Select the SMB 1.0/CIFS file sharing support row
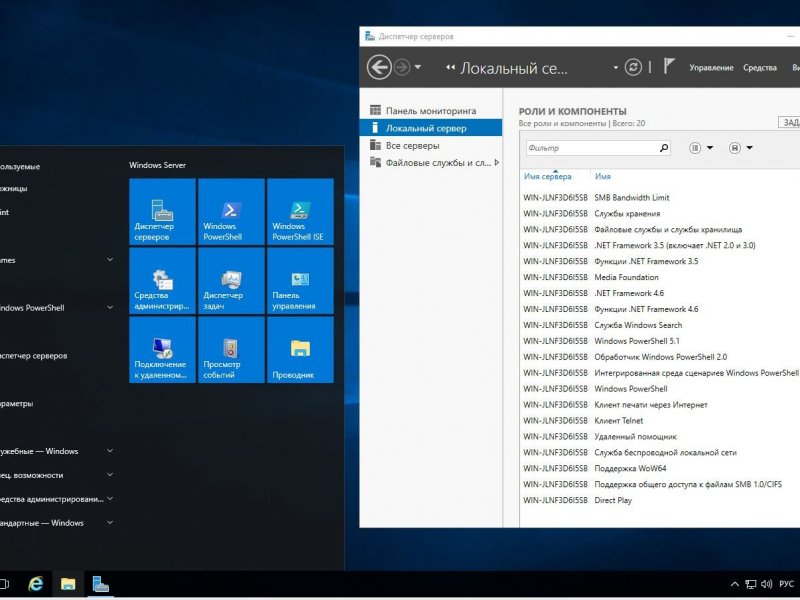The width and height of the screenshot is (800, 600). 661,484
